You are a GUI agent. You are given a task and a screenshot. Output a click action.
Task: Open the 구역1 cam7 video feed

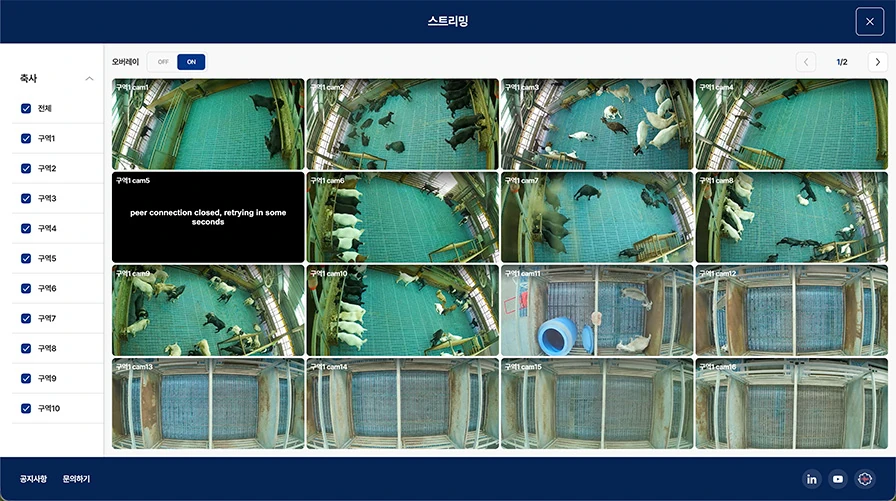[597, 217]
